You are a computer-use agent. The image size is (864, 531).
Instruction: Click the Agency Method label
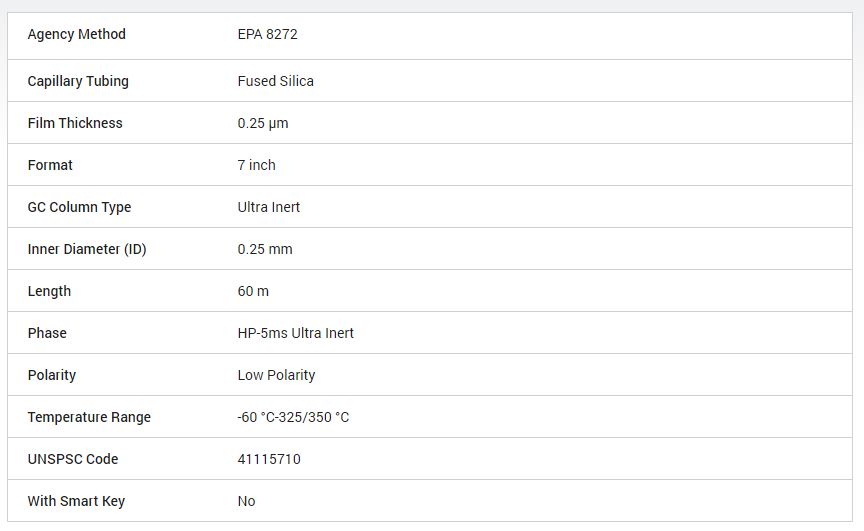[77, 34]
